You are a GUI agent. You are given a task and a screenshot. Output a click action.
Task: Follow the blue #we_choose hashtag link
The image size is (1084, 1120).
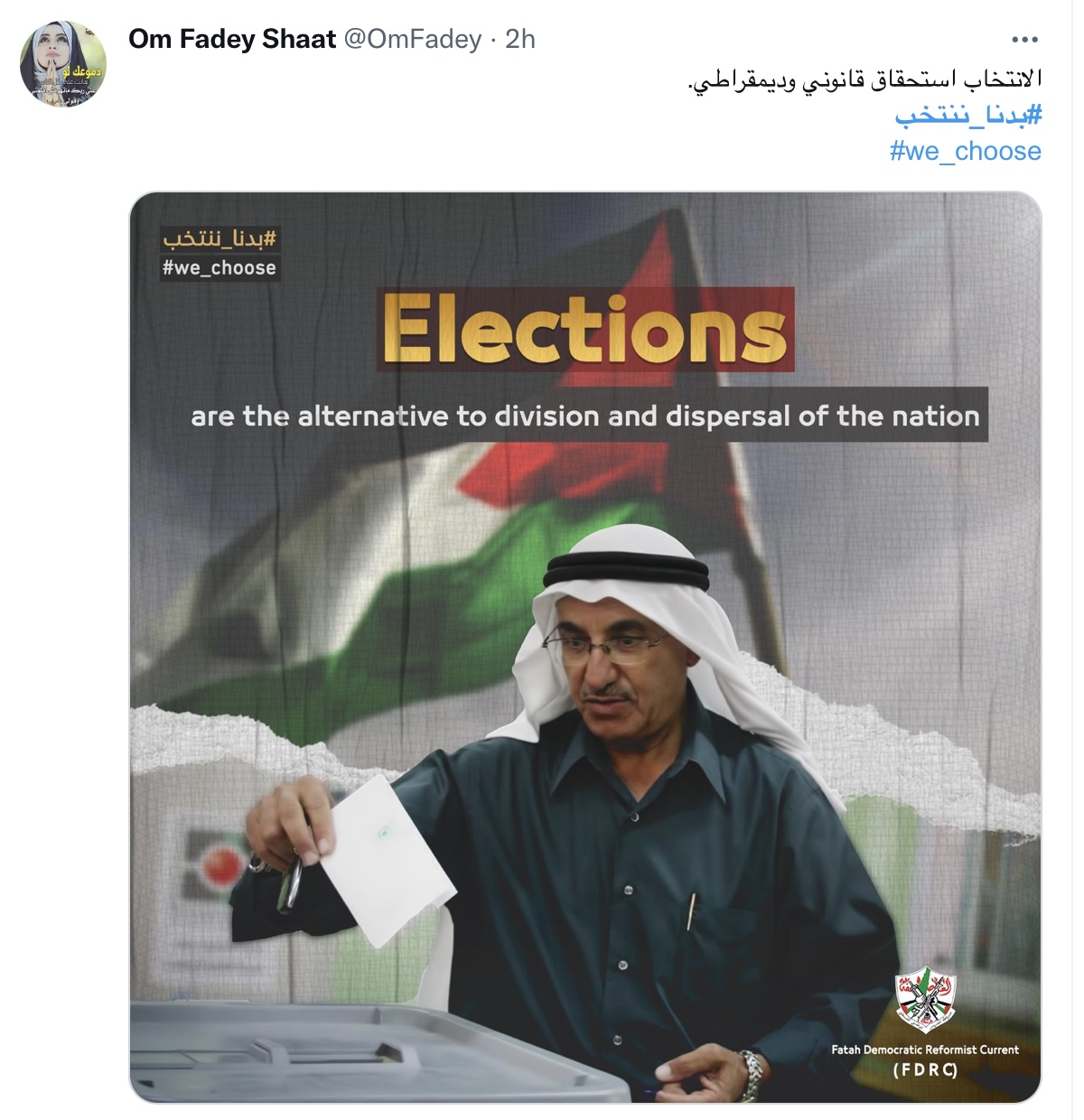pos(965,151)
